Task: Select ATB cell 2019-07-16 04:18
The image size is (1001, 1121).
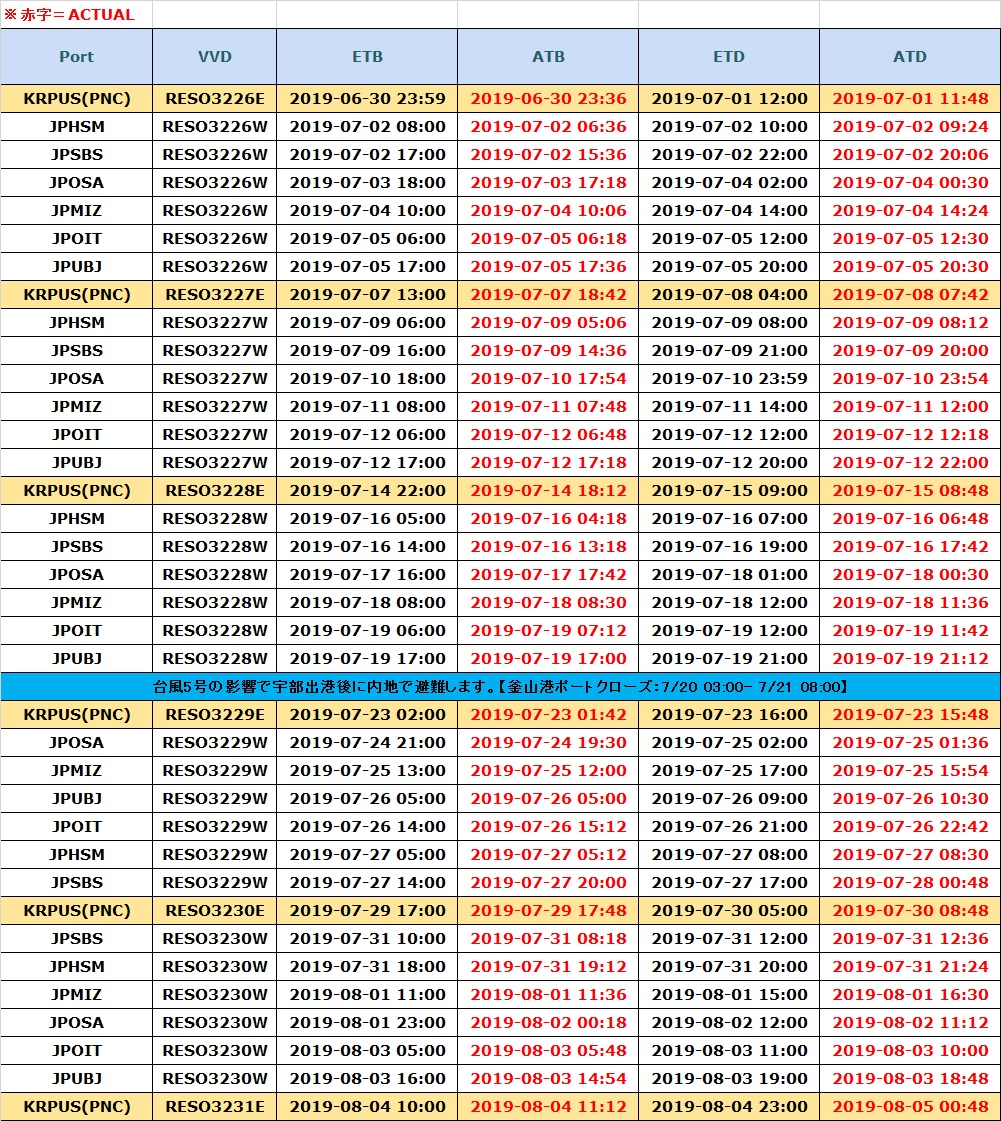Action: point(548,518)
